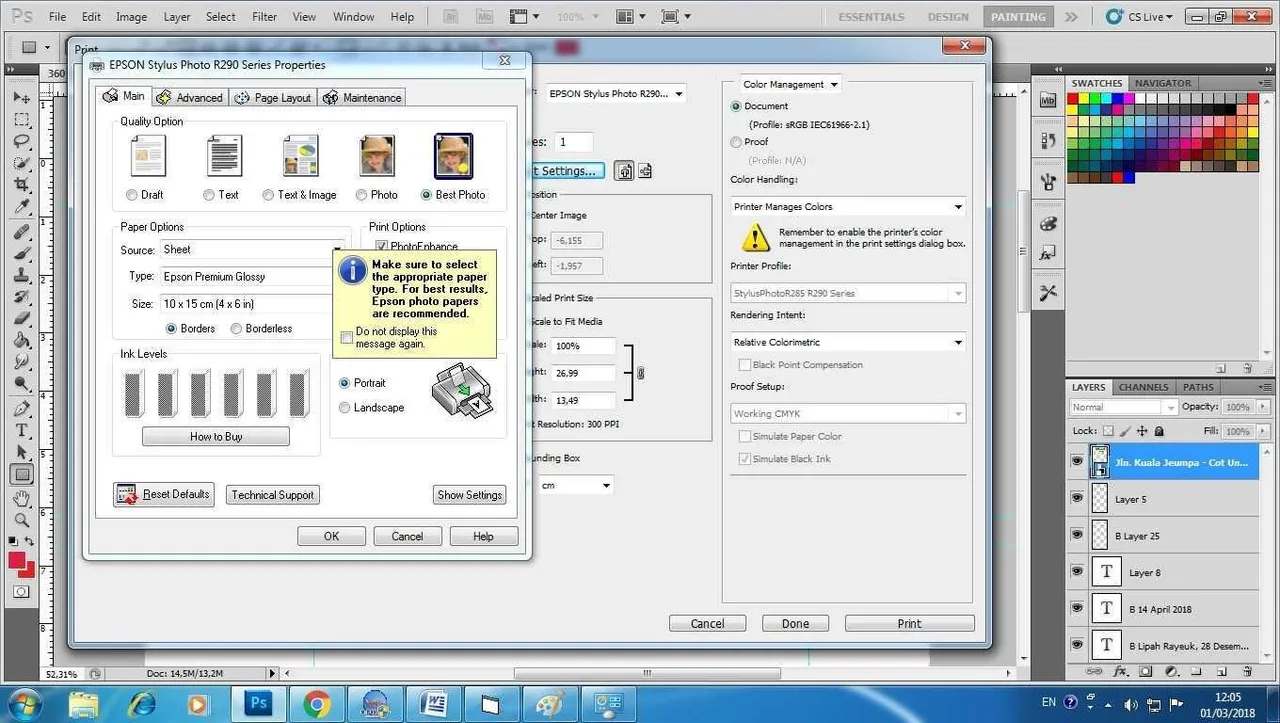This screenshot has width=1280, height=723.
Task: Click the Show Settings button
Action: (470, 494)
